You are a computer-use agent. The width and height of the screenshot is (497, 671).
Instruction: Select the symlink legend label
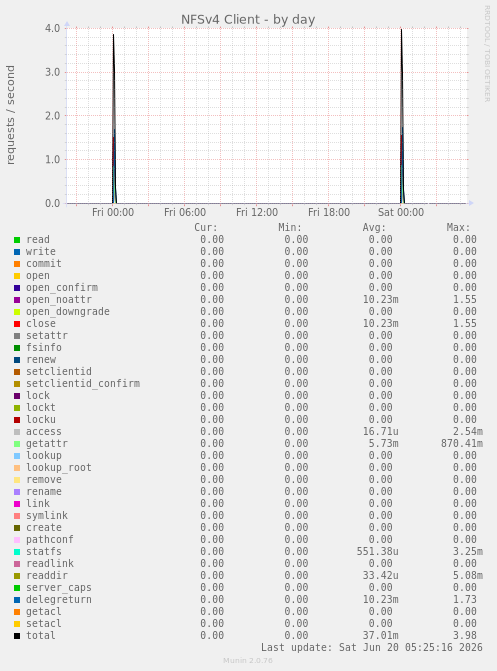click(x=47, y=516)
